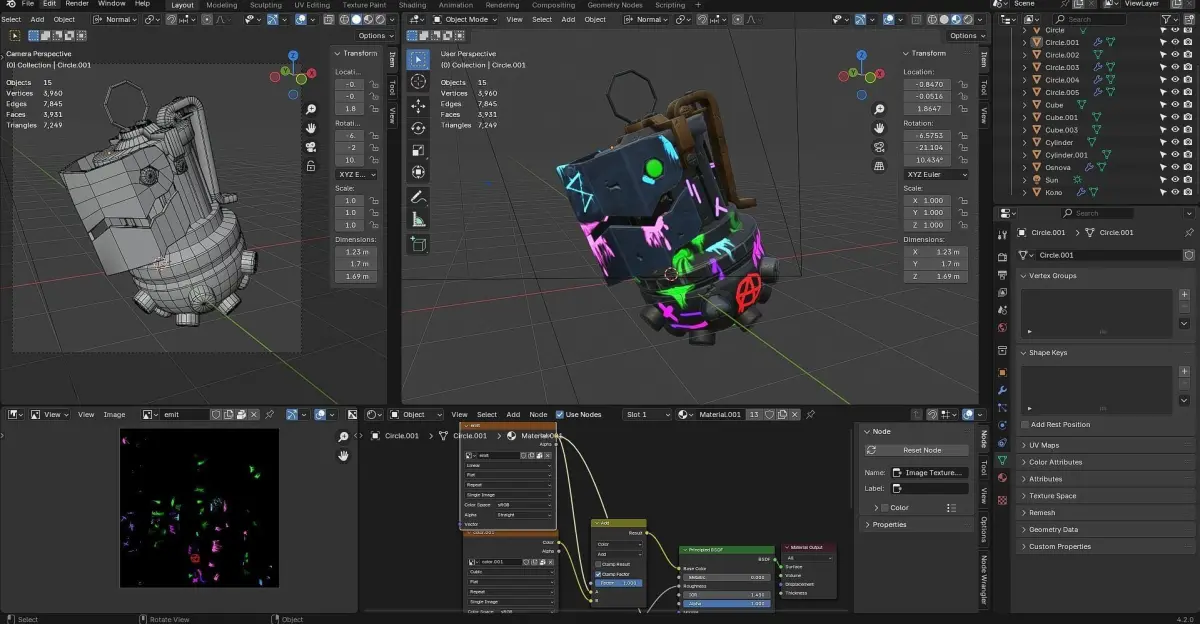Viewport: 1200px width, 624px height.
Task: Open the Window menu
Action: click(111, 4)
